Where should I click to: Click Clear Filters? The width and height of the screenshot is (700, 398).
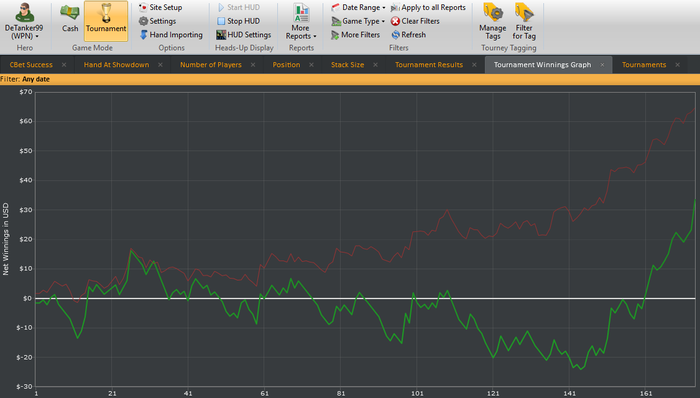coord(415,21)
